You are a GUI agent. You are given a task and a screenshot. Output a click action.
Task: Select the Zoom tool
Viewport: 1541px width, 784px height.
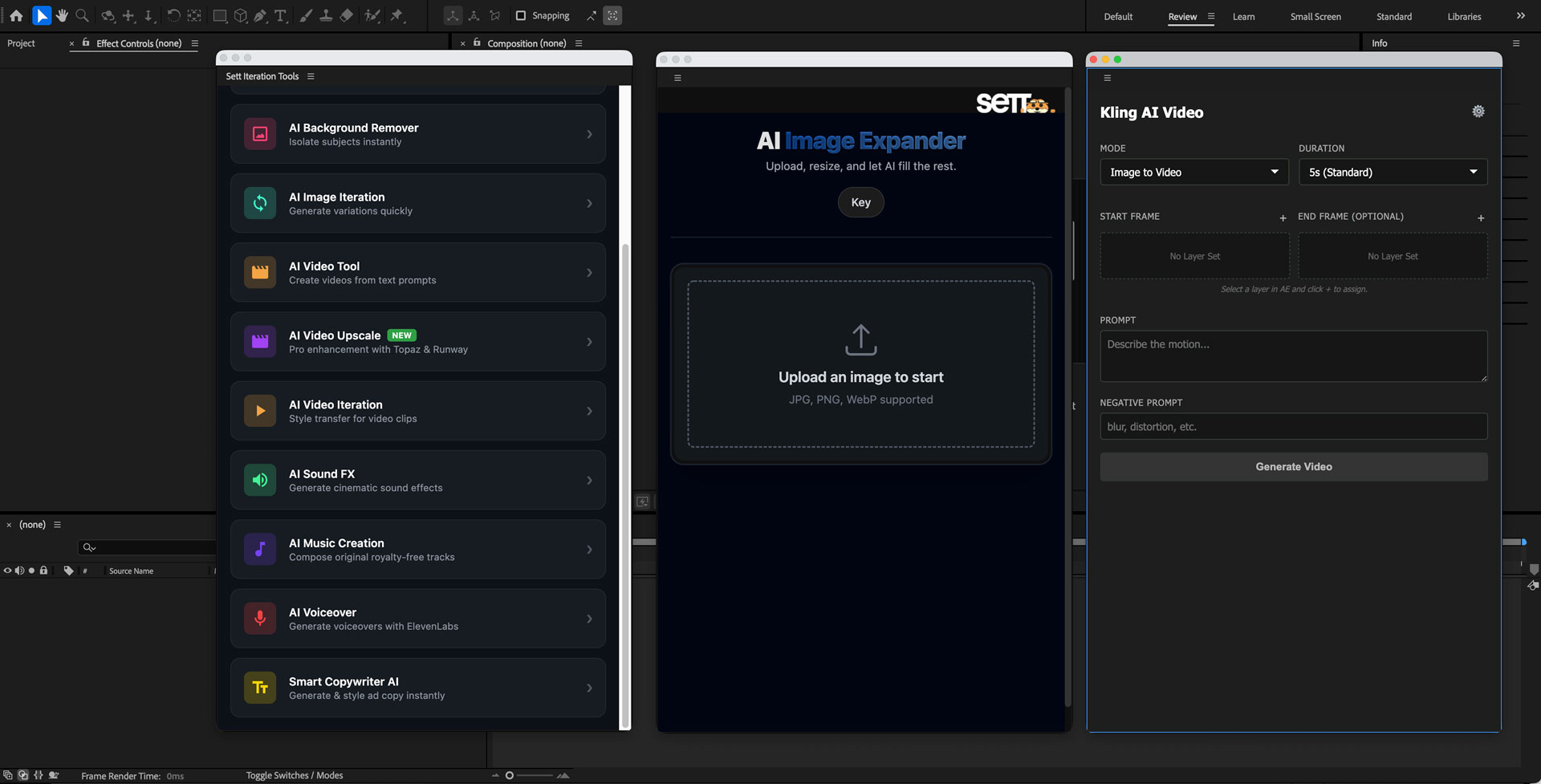coord(81,15)
